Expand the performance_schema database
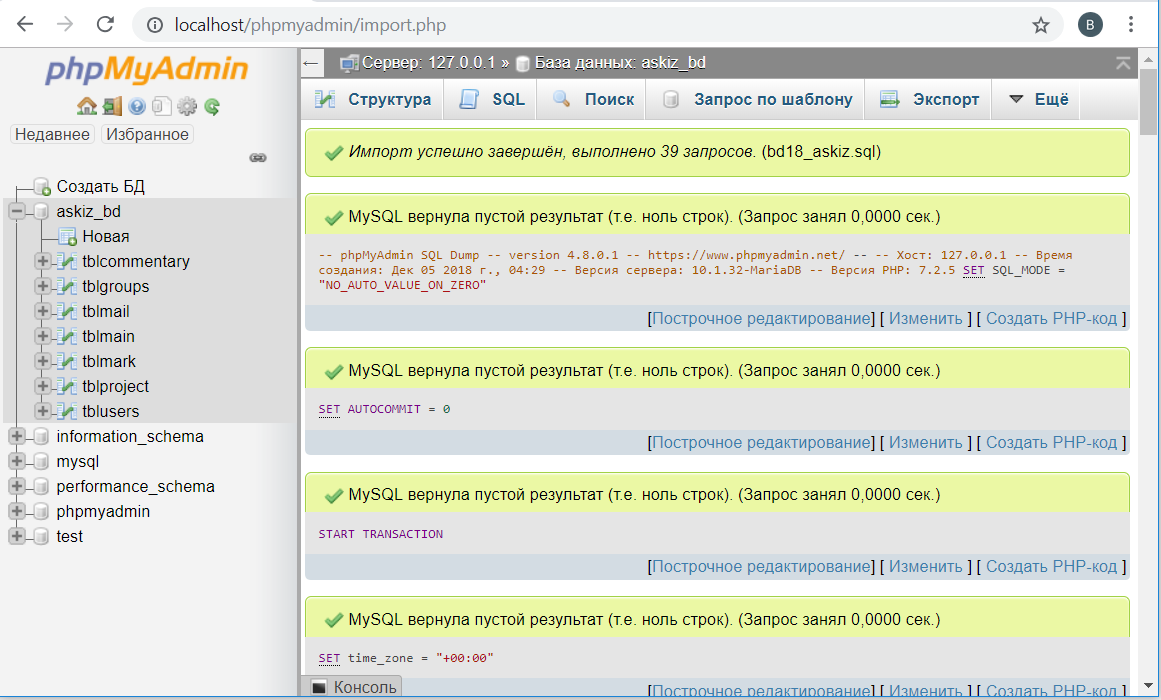 pos(16,486)
